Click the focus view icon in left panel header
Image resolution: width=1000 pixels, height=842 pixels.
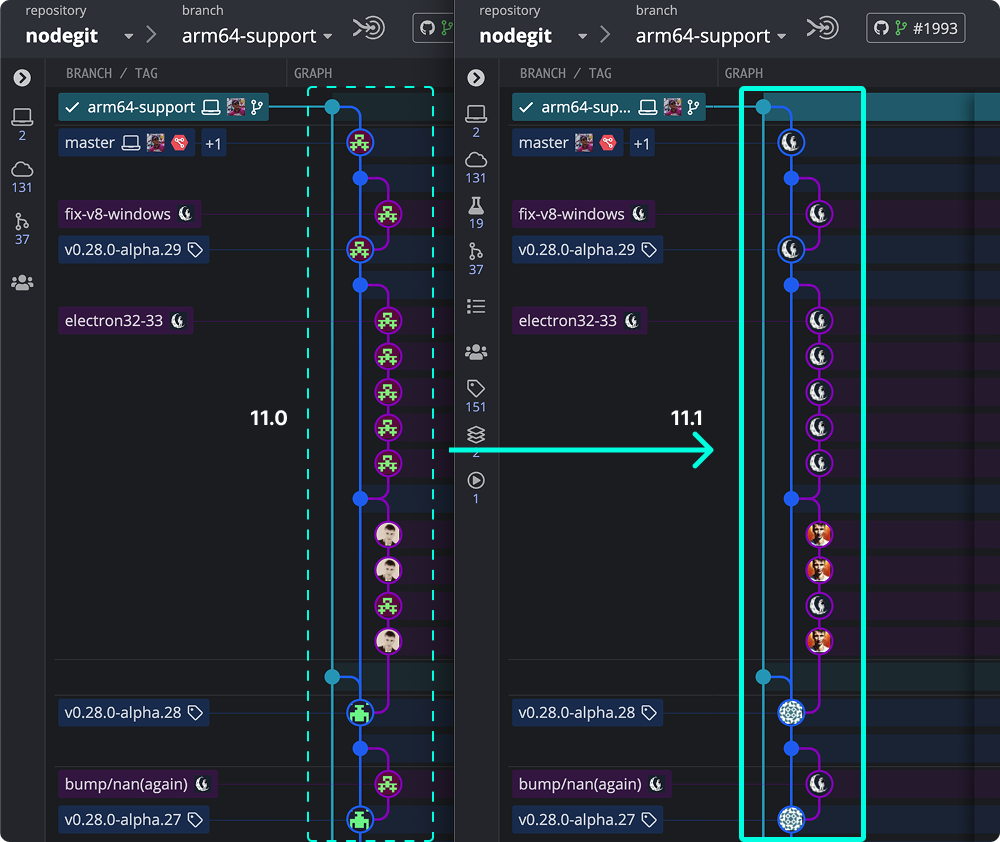369,28
